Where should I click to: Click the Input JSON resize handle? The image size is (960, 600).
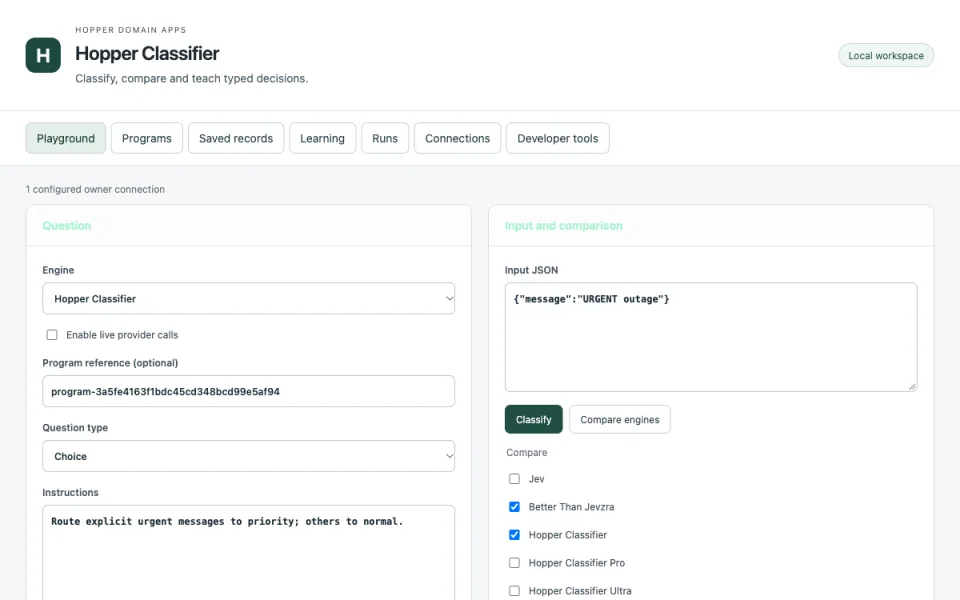click(912, 386)
